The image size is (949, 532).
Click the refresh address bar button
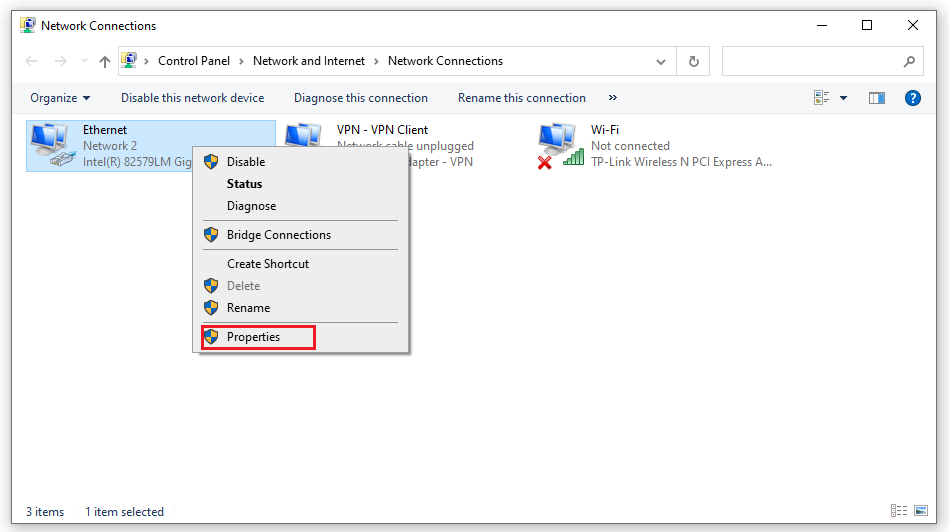693,61
